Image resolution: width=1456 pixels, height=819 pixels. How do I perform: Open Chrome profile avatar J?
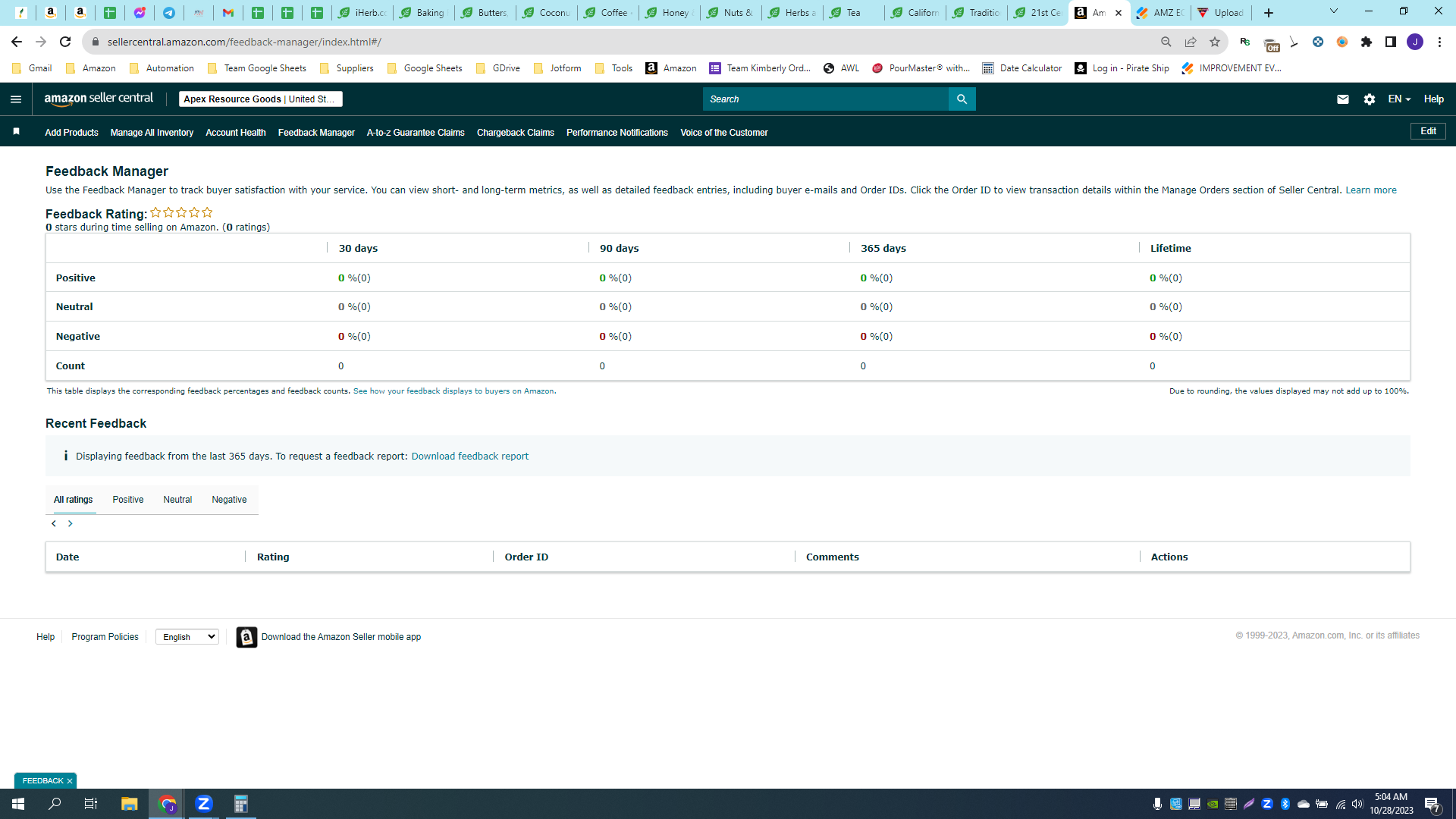coord(1415,42)
